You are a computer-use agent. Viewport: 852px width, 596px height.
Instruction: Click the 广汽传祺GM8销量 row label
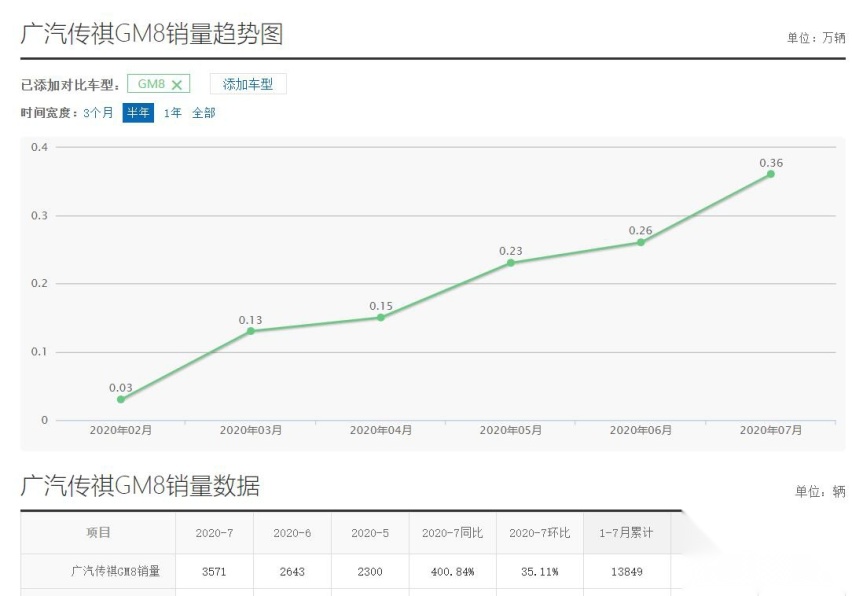116,571
